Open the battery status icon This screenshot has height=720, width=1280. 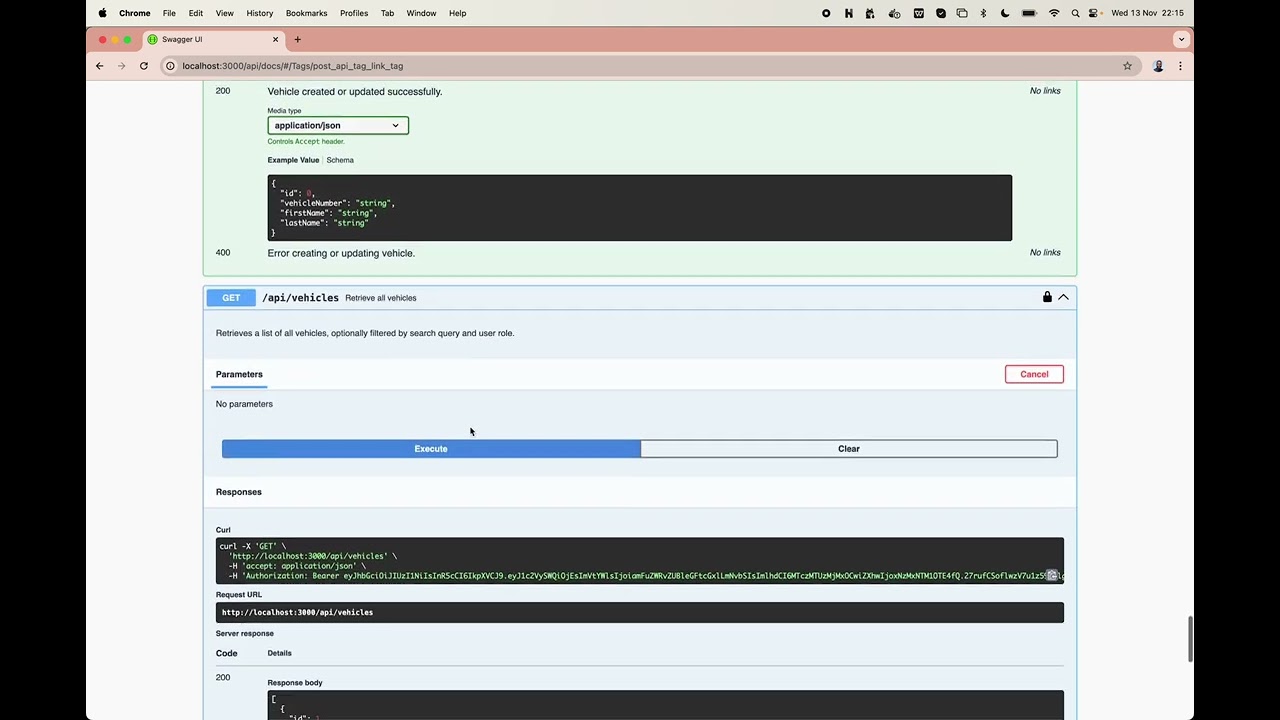(x=1029, y=13)
